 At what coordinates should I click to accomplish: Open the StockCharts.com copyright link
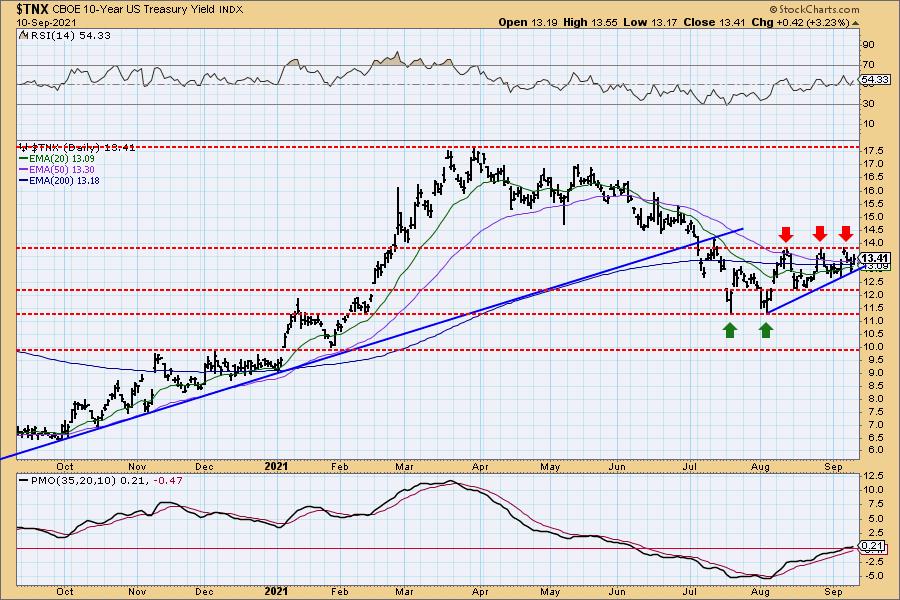pyautogui.click(x=814, y=9)
